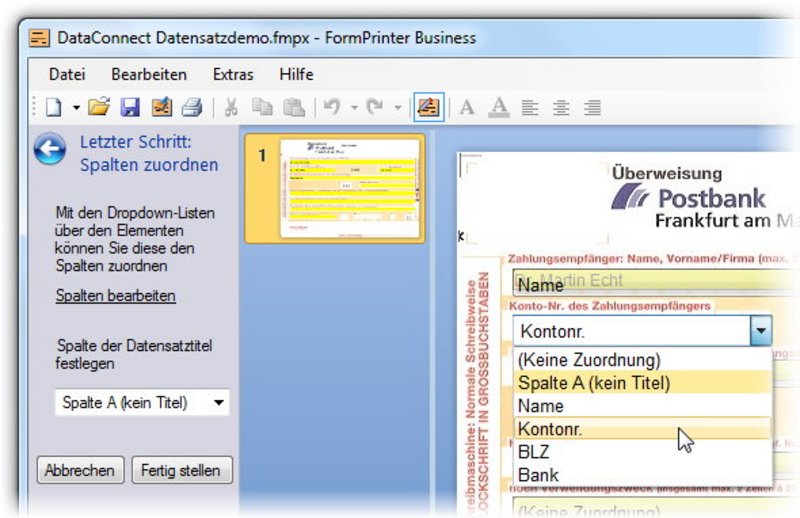Choose Name in the dropdown list
The width and height of the screenshot is (800, 518).
[x=642, y=406]
